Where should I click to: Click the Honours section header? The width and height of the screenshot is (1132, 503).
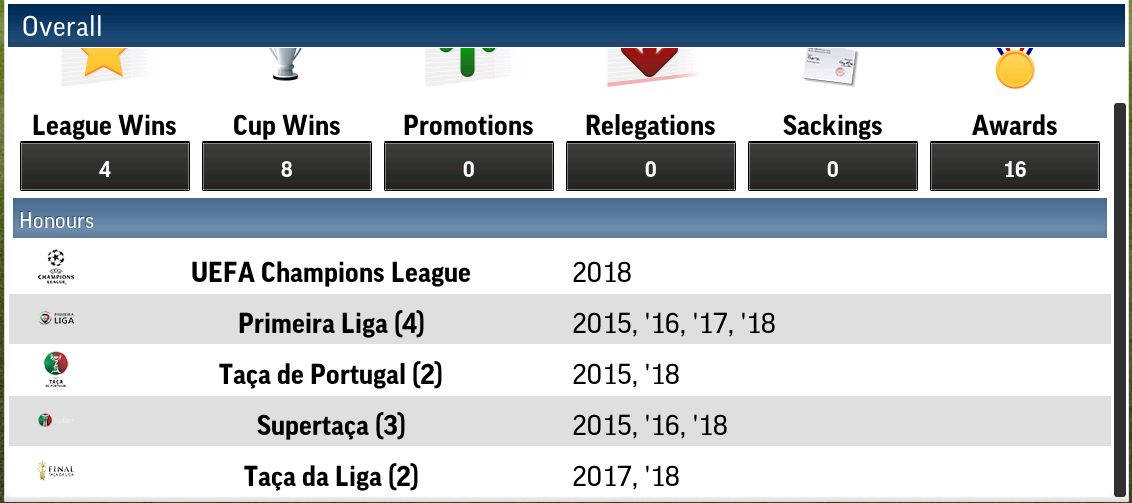click(x=559, y=219)
